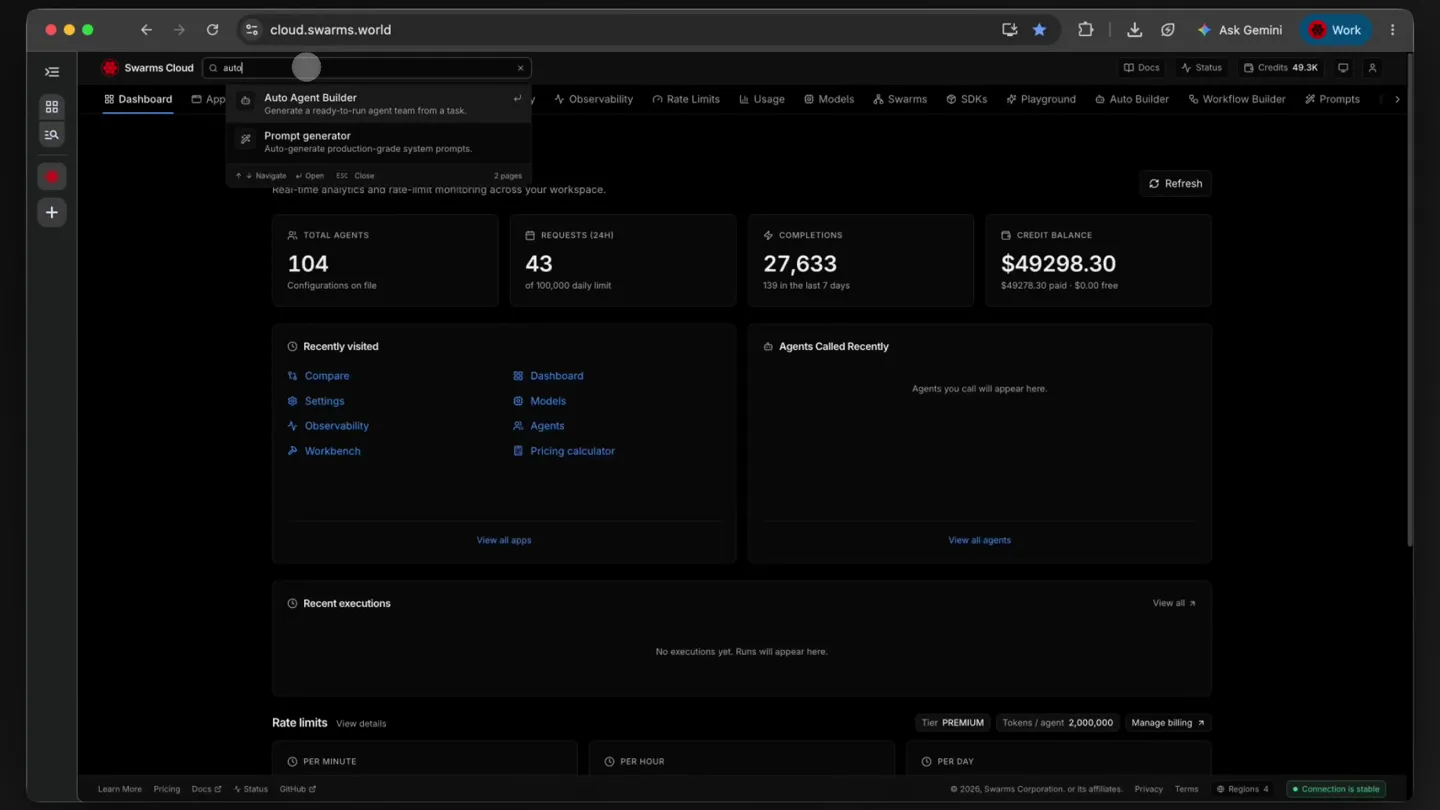The width and height of the screenshot is (1440, 810).
Task: Open the list search icon in sidebar
Action: tap(52, 135)
